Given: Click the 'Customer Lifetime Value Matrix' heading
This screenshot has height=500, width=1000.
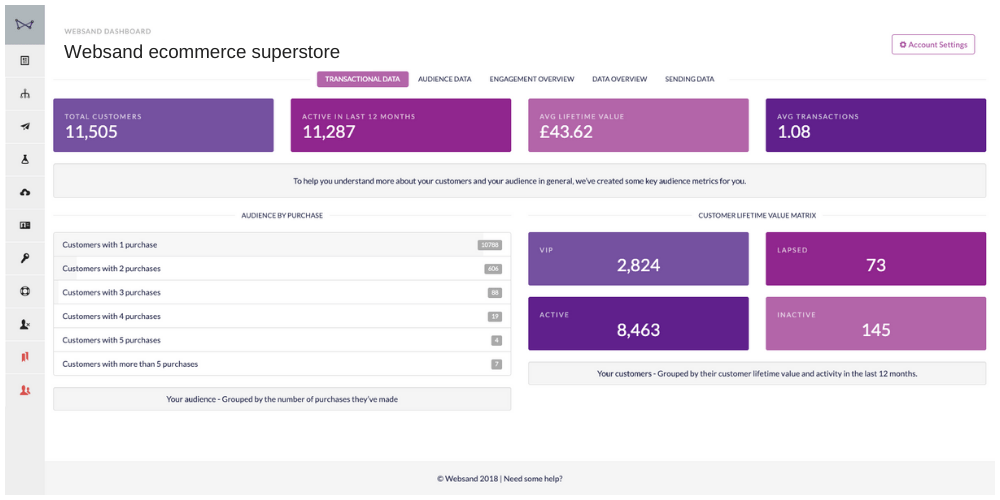Looking at the screenshot, I should pyautogui.click(x=757, y=216).
